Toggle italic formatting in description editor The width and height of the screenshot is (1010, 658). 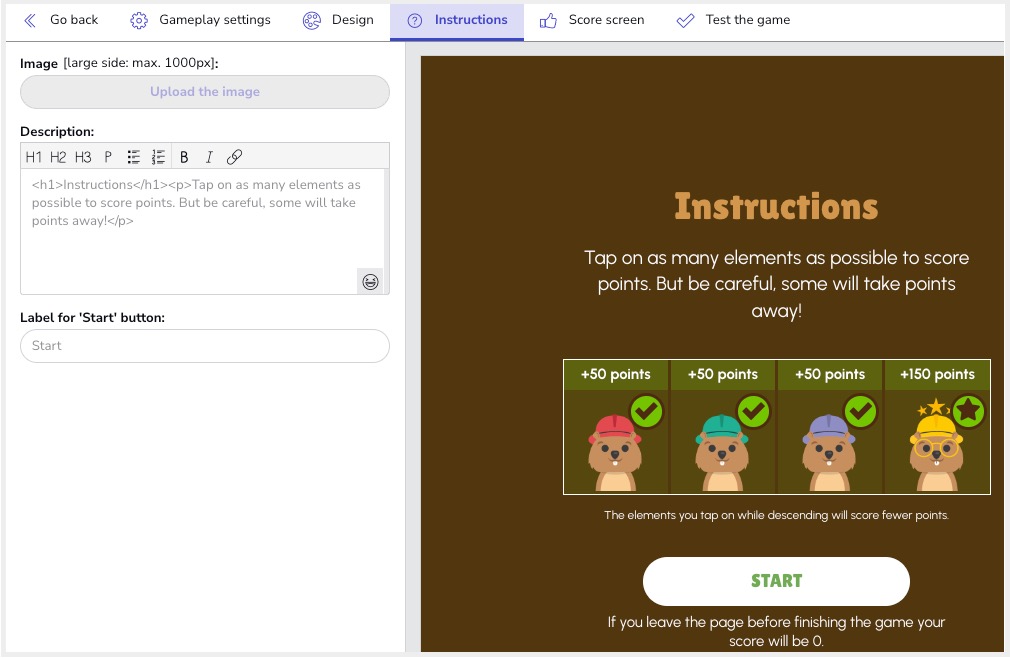209,157
